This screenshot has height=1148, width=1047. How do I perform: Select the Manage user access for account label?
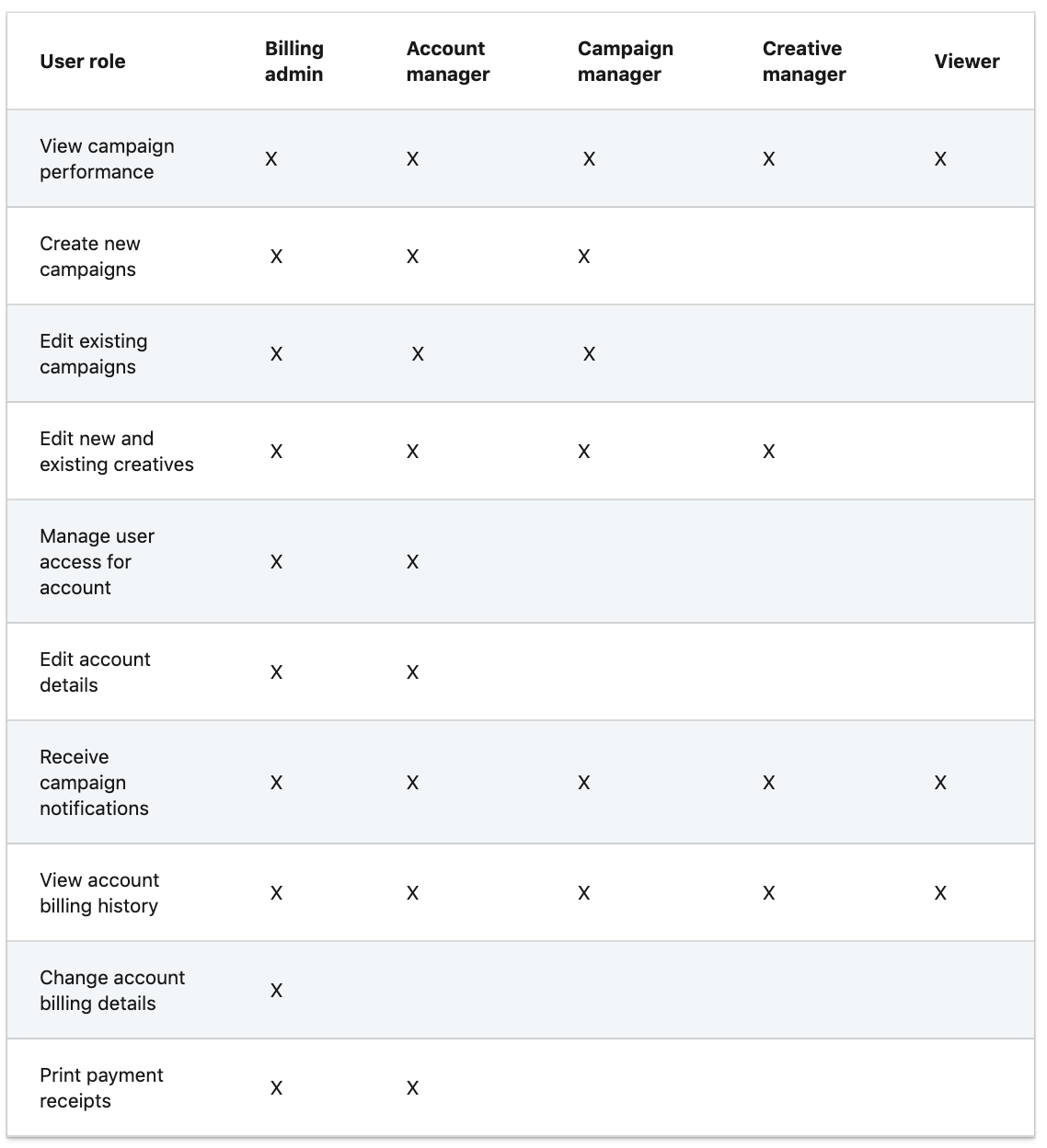[97, 562]
